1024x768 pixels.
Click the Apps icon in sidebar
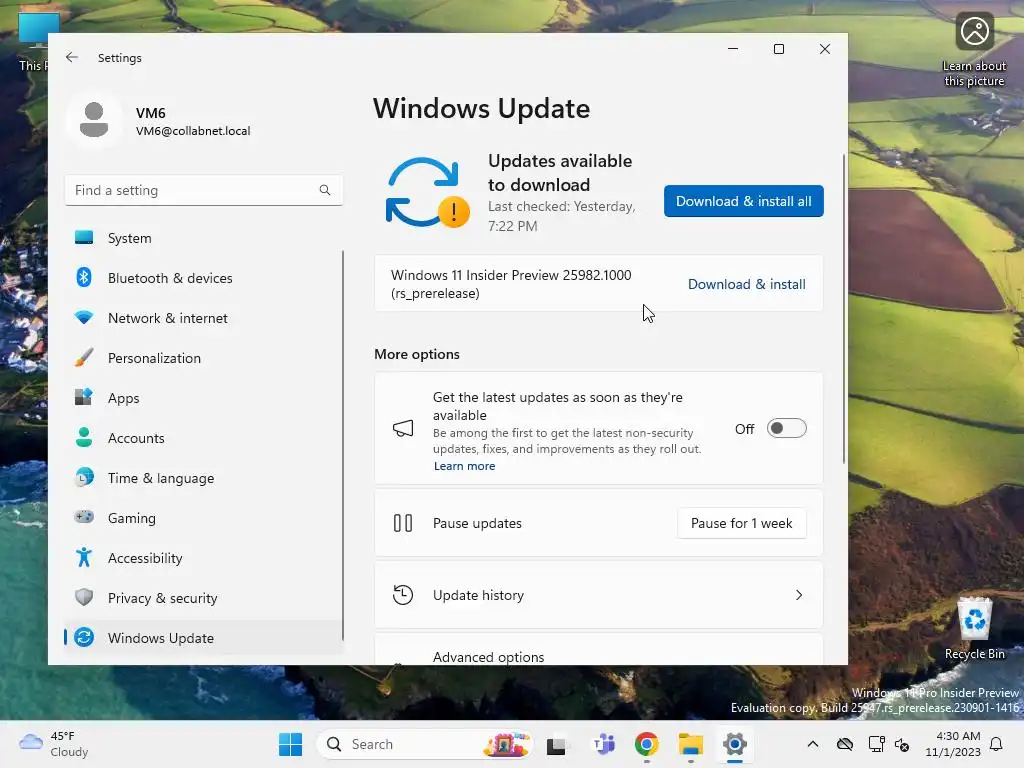pos(84,397)
